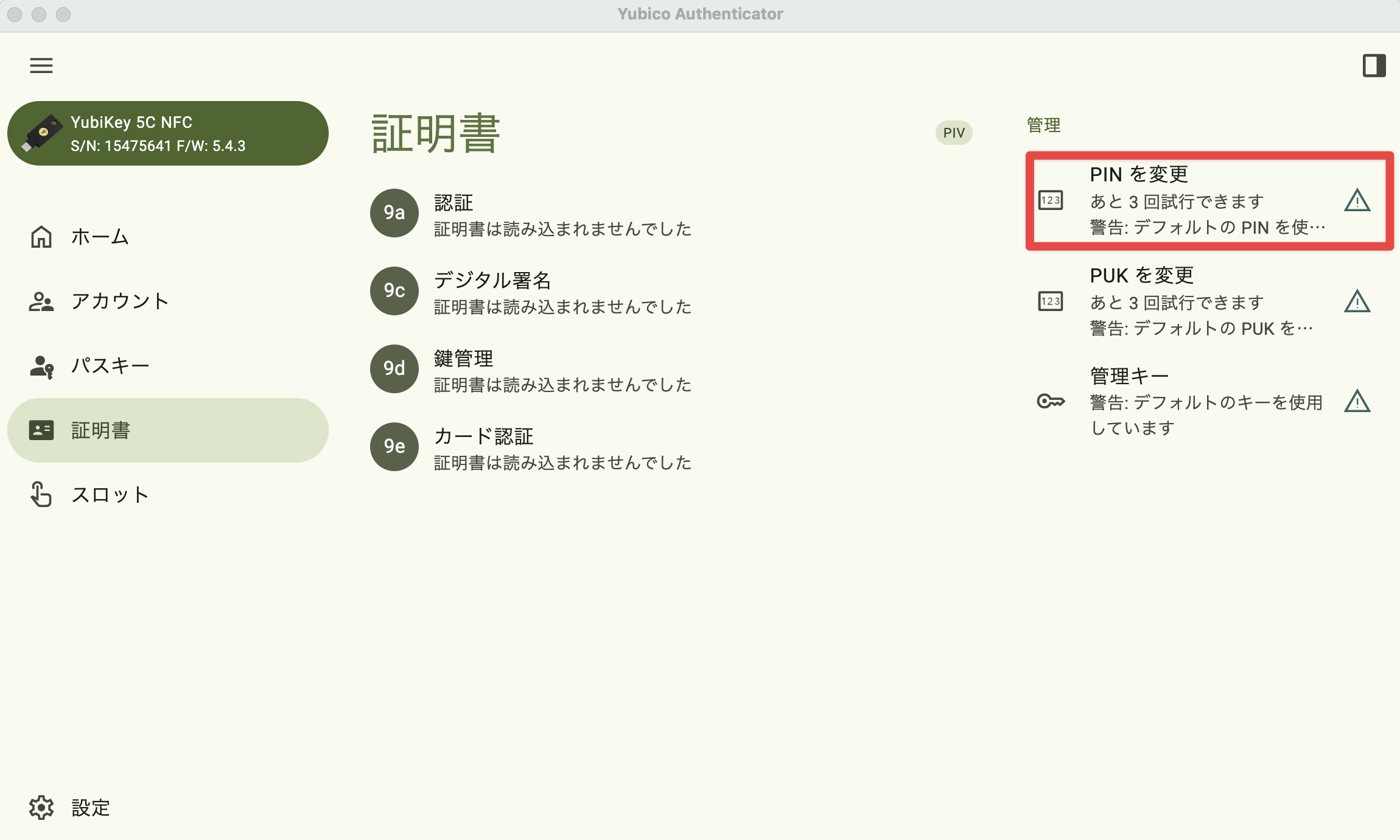Select the YubiKey 5C NFC device
1400x840 pixels.
168,133
